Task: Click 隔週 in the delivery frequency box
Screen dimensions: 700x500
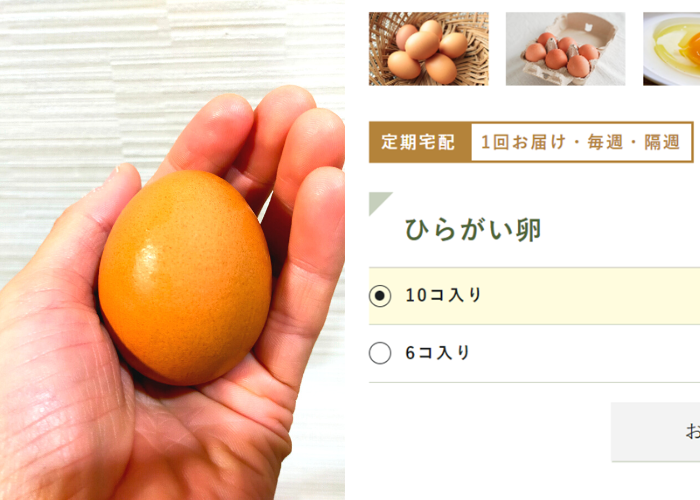Action: click(662, 142)
